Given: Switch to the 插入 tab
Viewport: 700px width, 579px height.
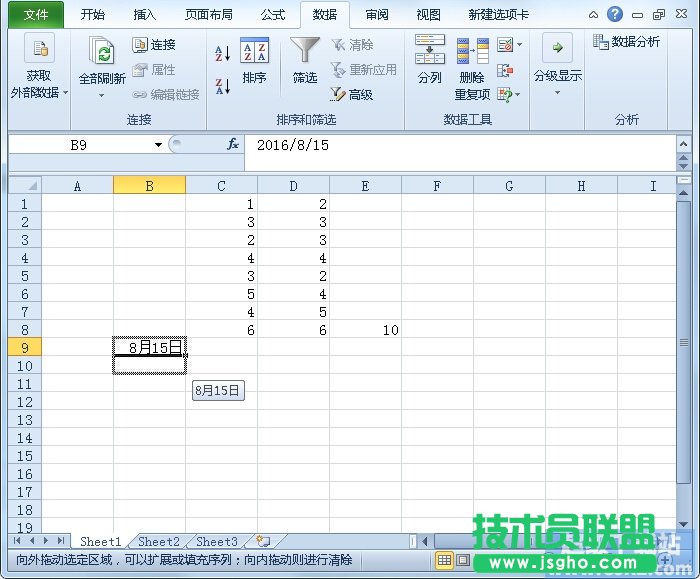Looking at the screenshot, I should (x=145, y=15).
